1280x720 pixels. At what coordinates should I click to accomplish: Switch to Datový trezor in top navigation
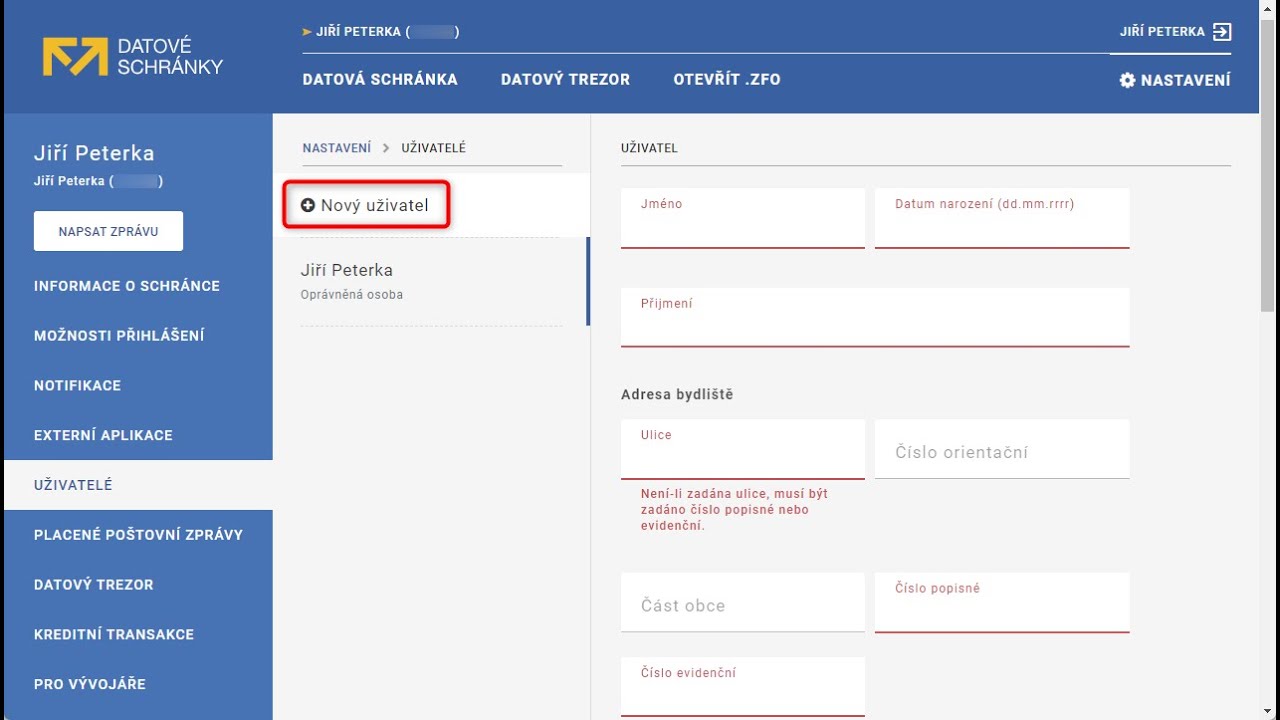click(x=565, y=80)
